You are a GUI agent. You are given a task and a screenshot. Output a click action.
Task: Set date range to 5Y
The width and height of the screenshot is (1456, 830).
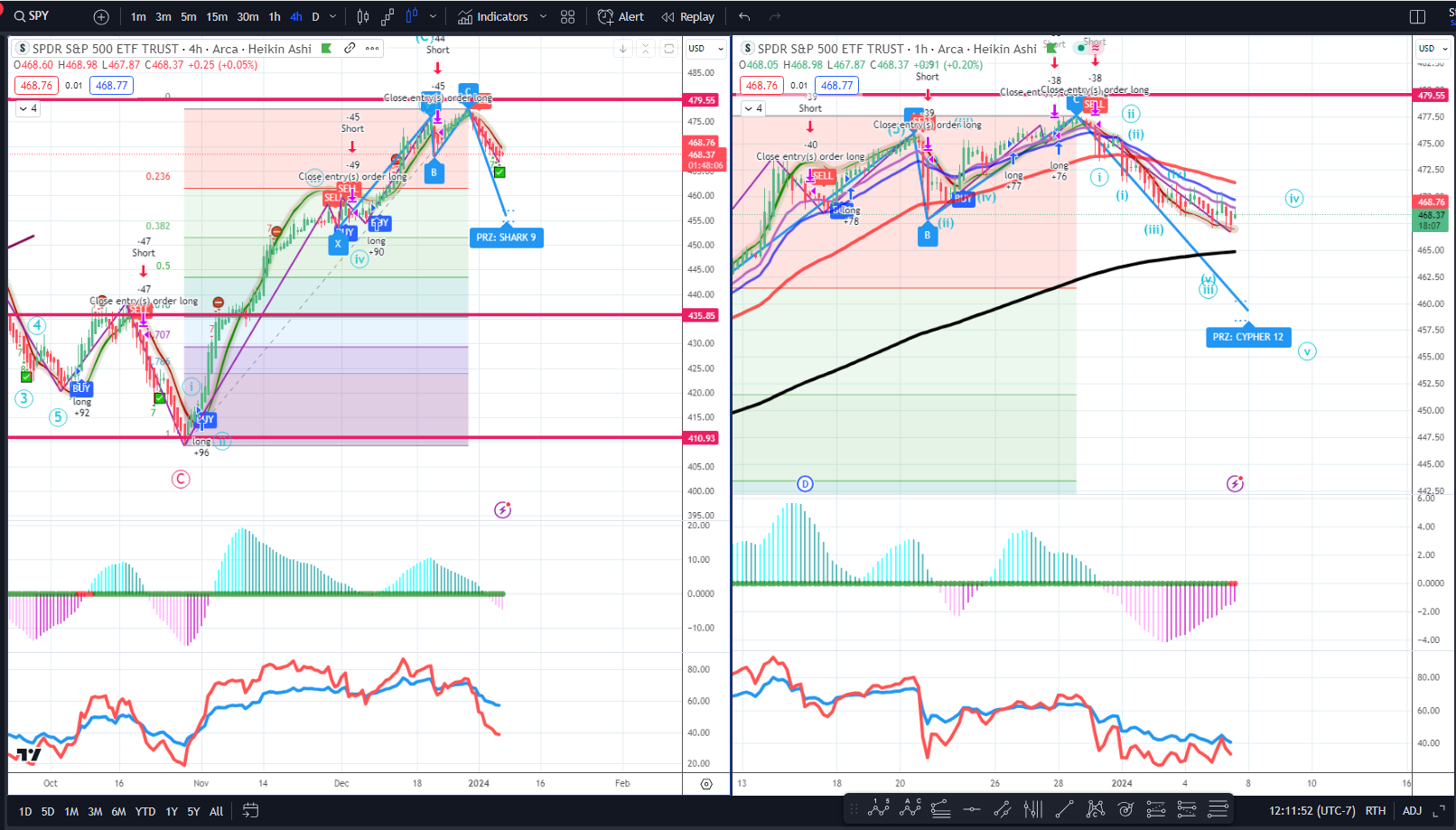click(193, 811)
